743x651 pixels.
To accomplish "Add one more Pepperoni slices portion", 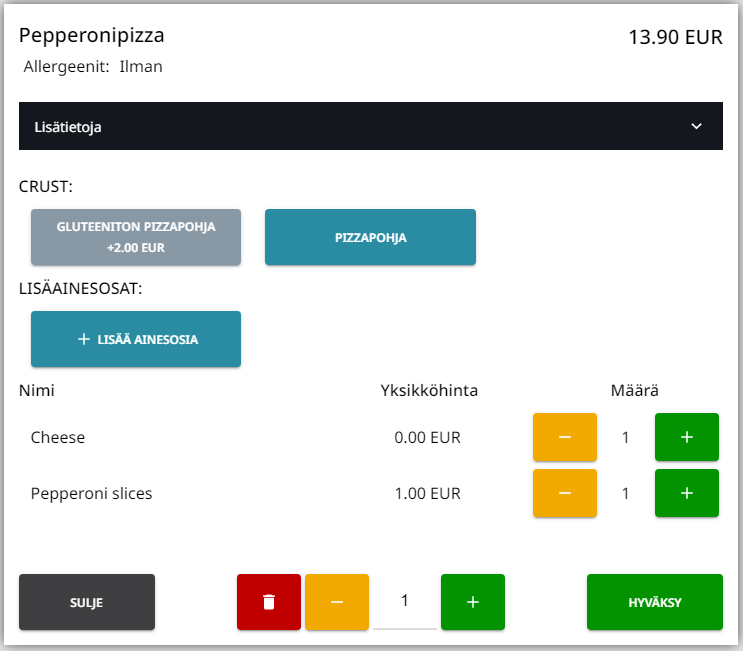I will tap(686, 493).
